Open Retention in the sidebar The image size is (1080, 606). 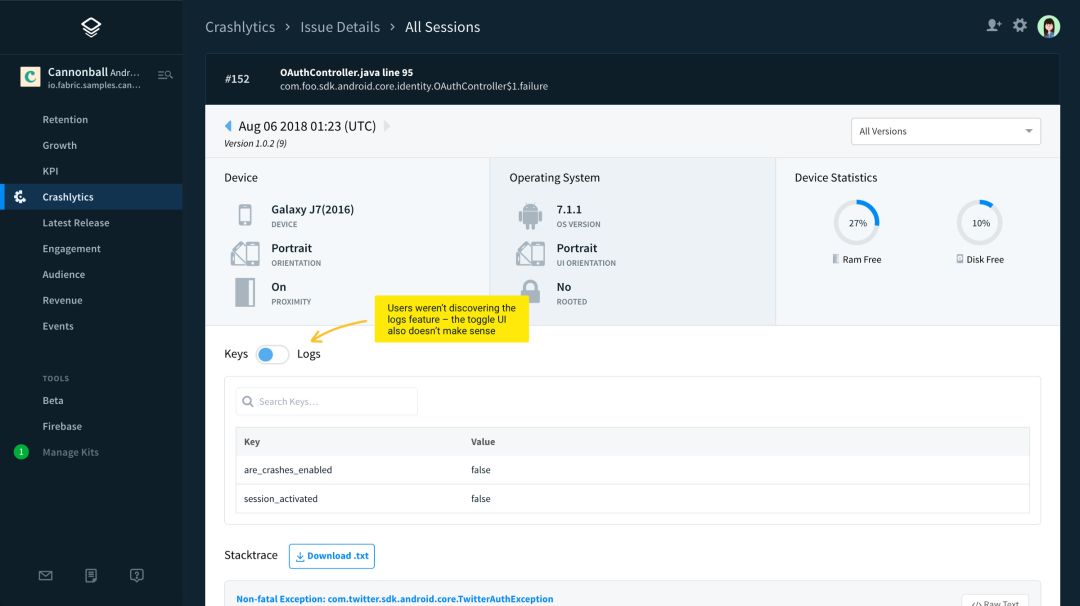click(65, 120)
